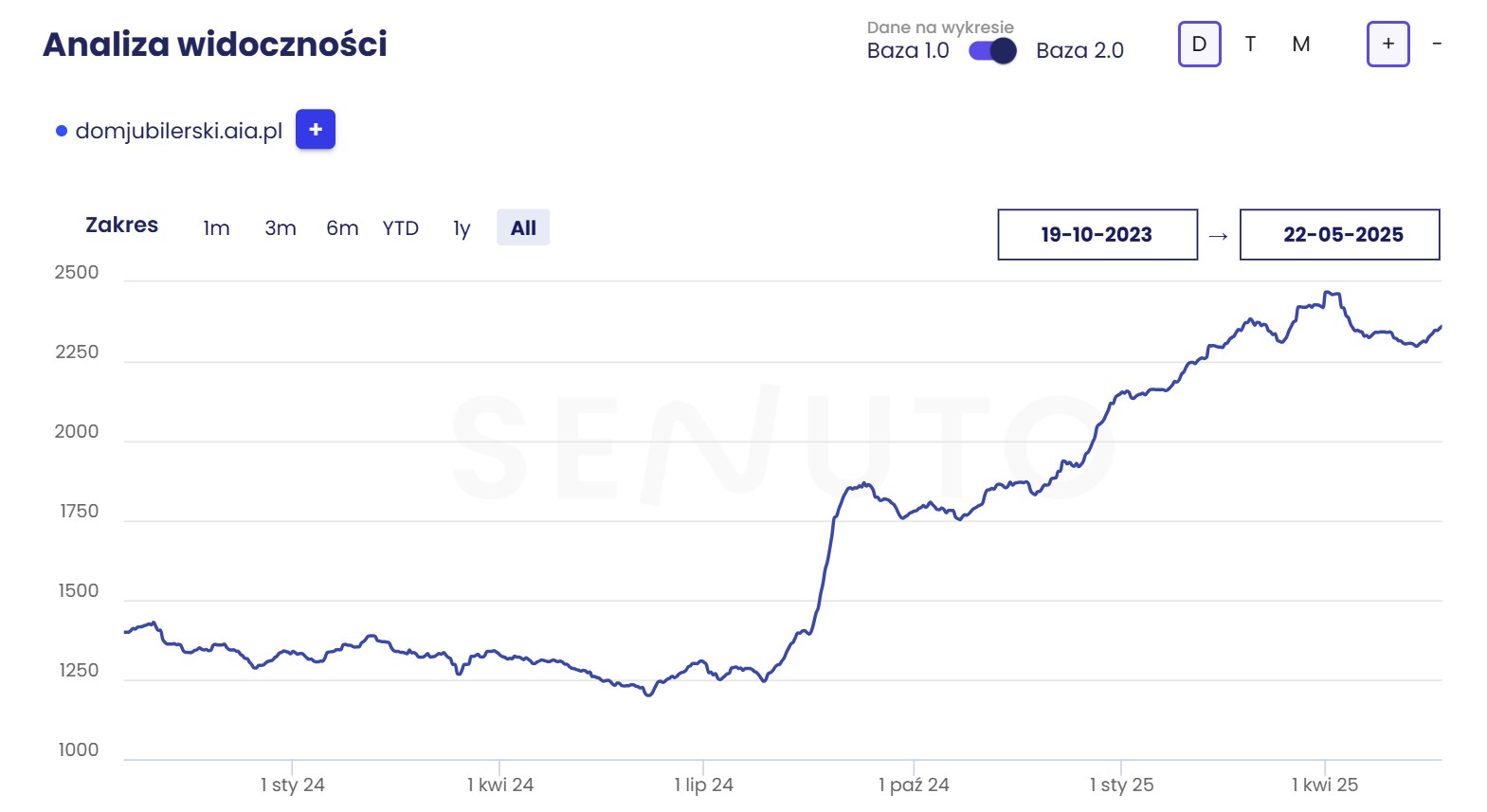The height and width of the screenshot is (812, 1487).
Task: Select daily granularity D
Action: [x=1199, y=45]
